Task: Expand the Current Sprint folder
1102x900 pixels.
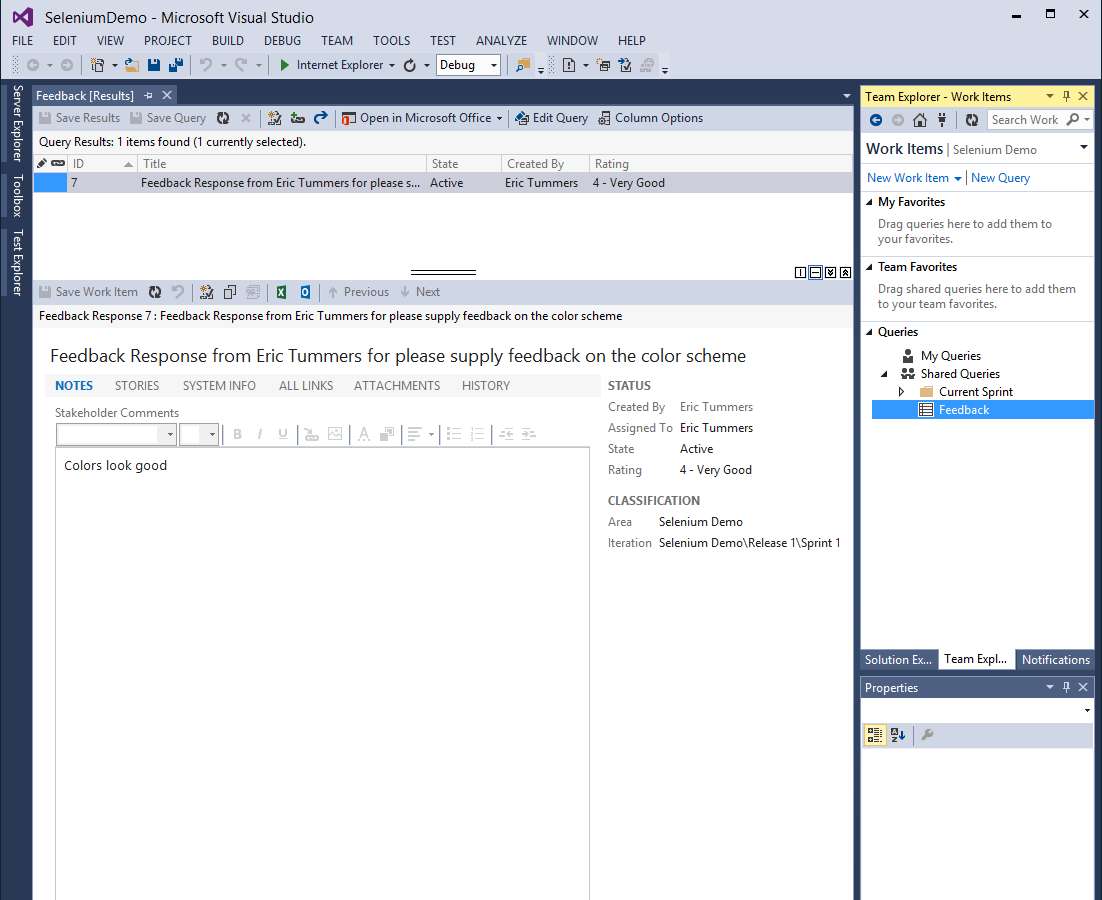Action: [901, 392]
